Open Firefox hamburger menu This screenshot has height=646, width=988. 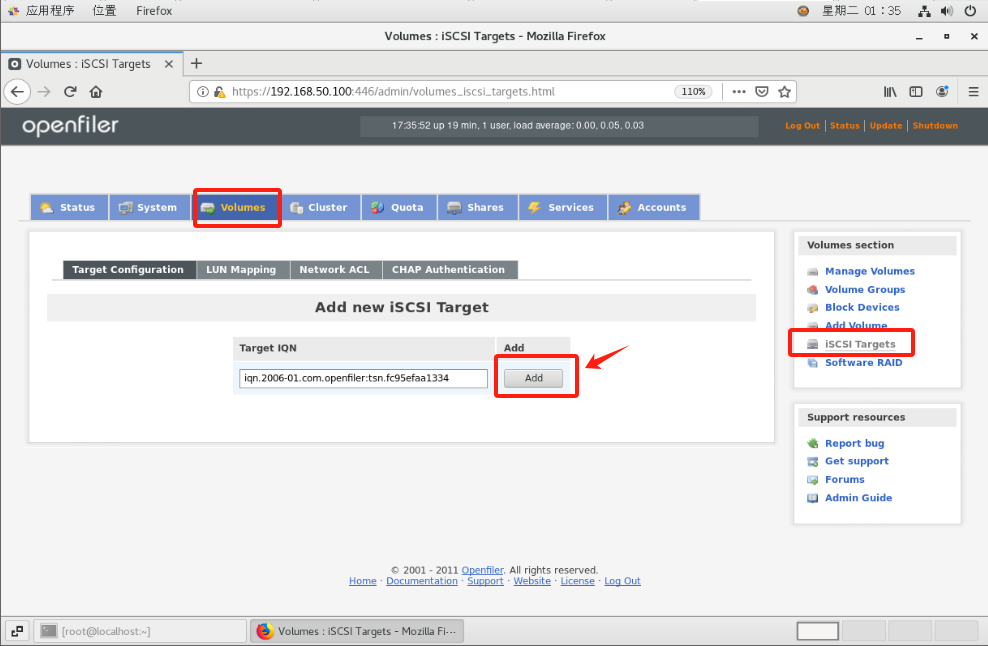pyautogui.click(x=974, y=92)
